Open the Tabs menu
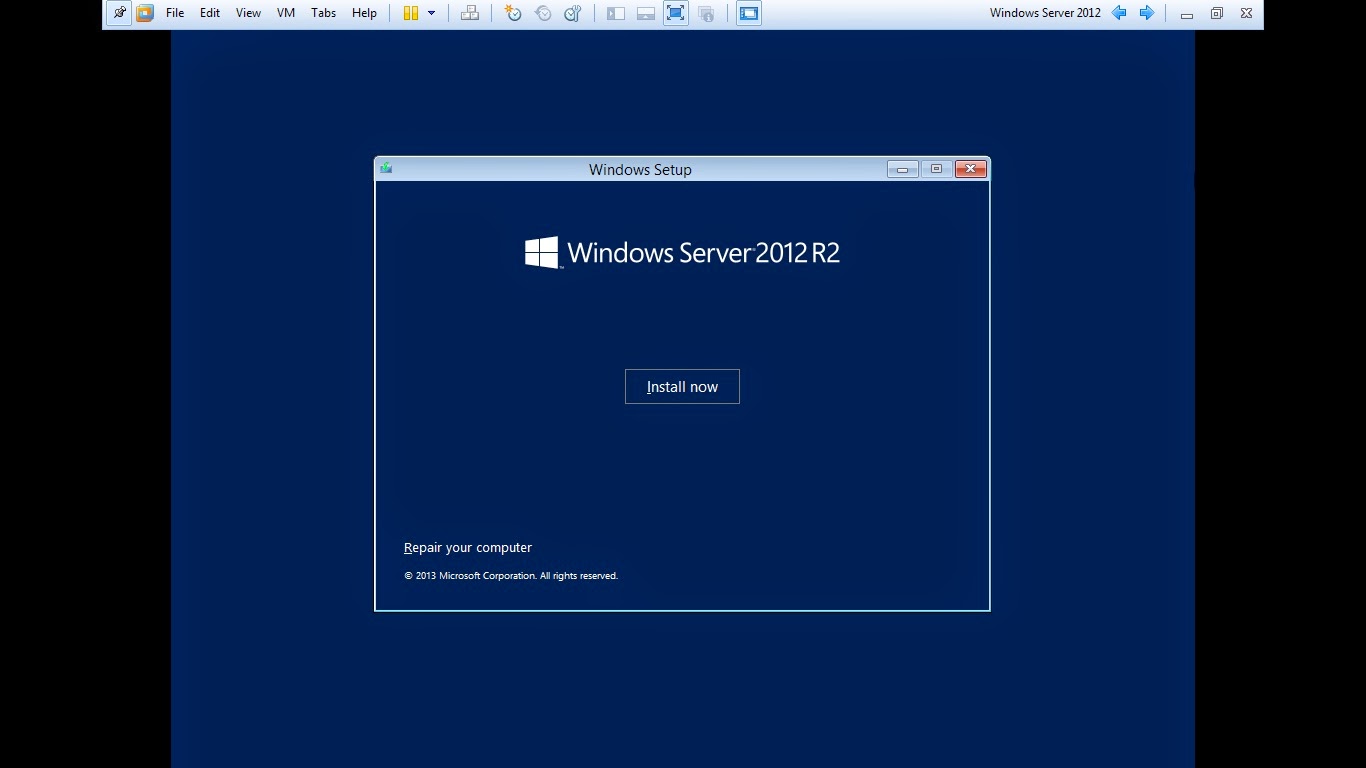The image size is (1366, 768). point(323,13)
